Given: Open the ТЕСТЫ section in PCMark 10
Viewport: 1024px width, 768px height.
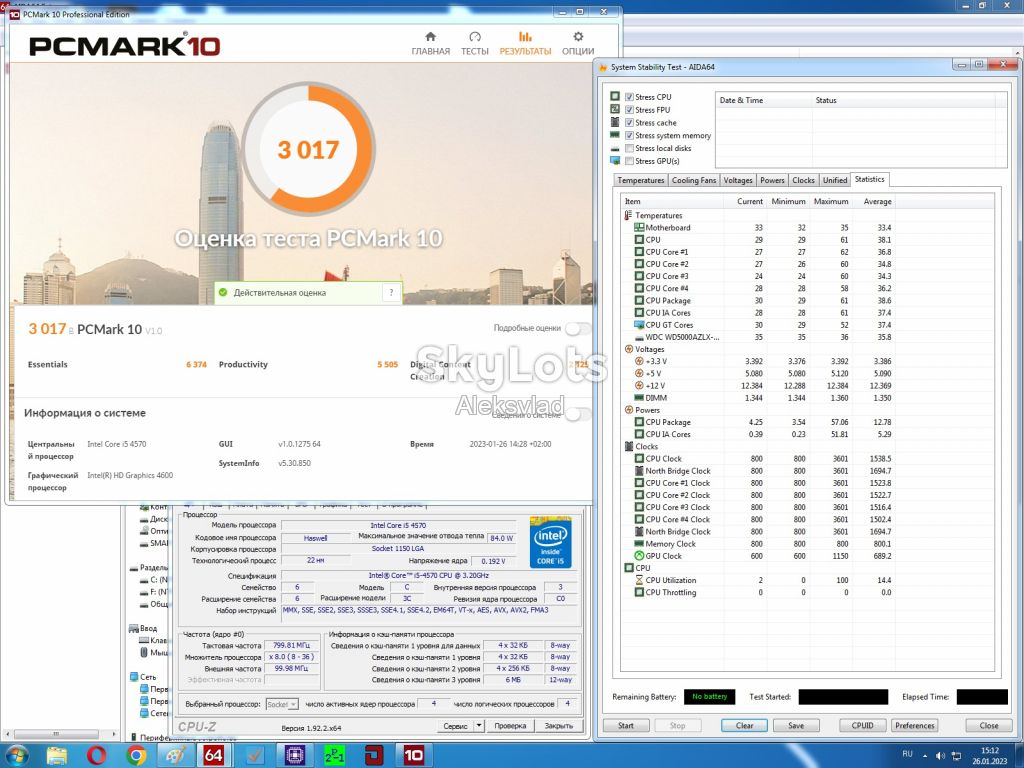Looking at the screenshot, I should (475, 43).
